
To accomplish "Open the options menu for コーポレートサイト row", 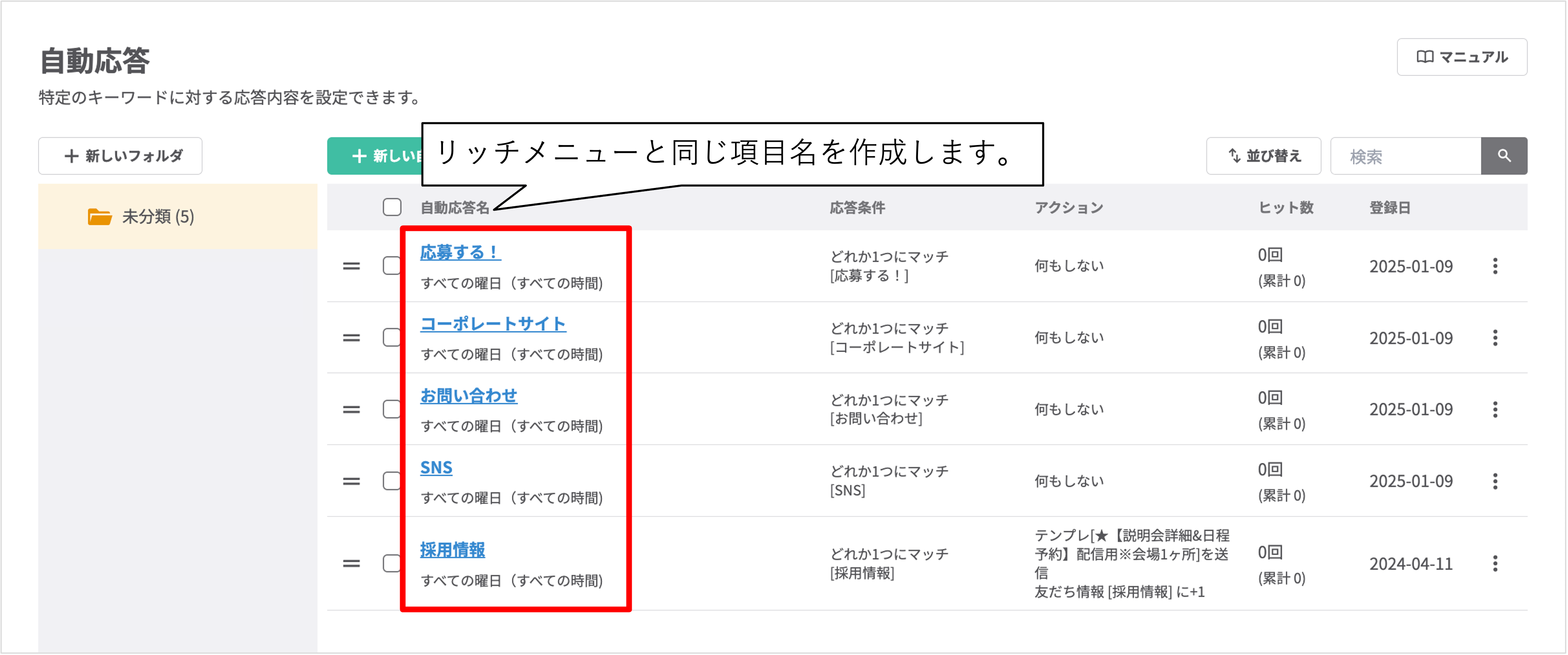I will (x=1496, y=338).
